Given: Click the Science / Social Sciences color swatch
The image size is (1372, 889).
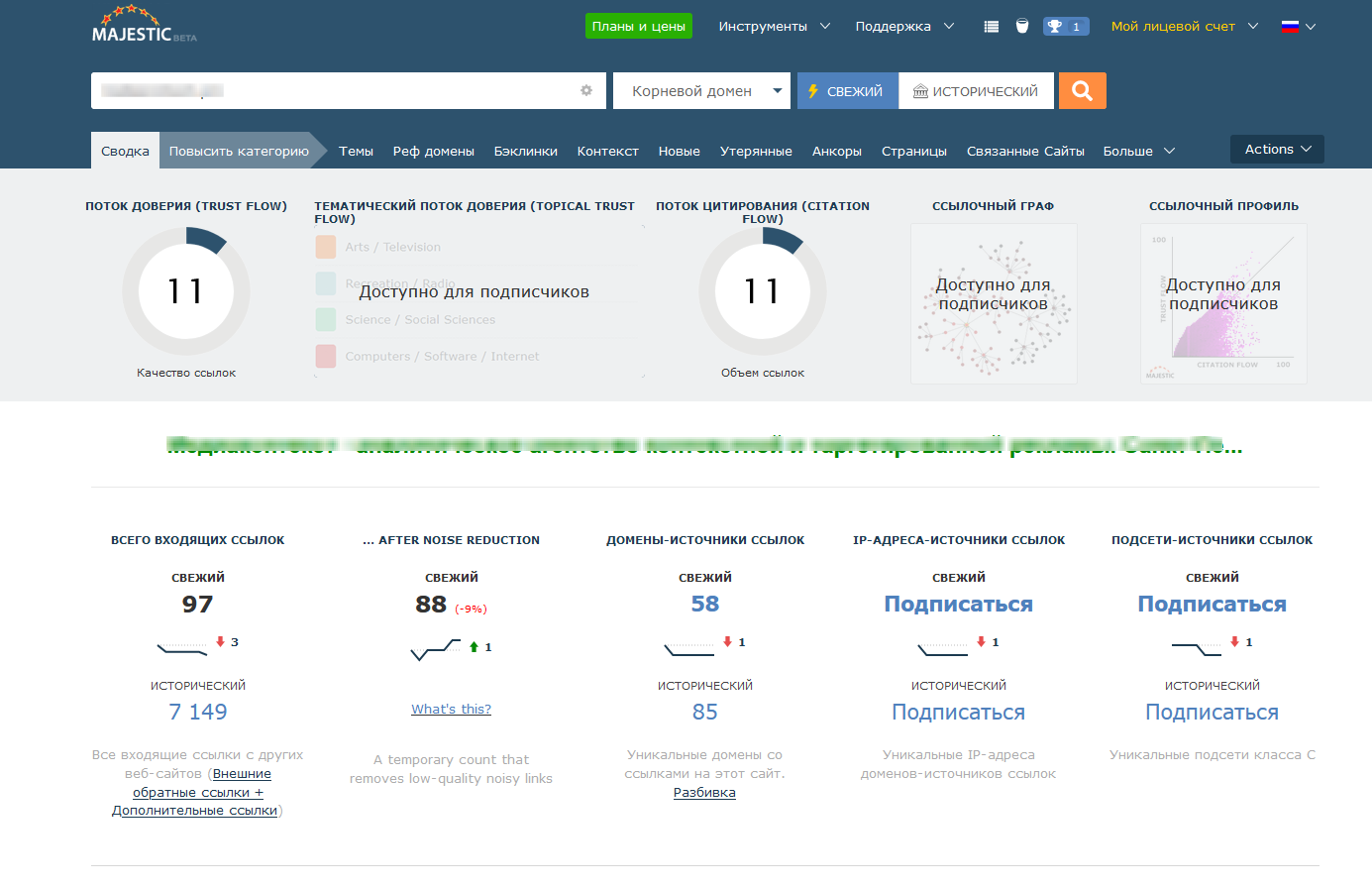Looking at the screenshot, I should [326, 319].
